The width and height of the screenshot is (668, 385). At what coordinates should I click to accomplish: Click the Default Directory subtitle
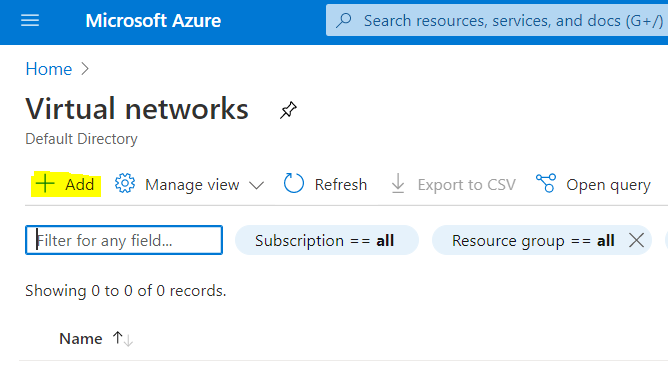click(x=81, y=139)
